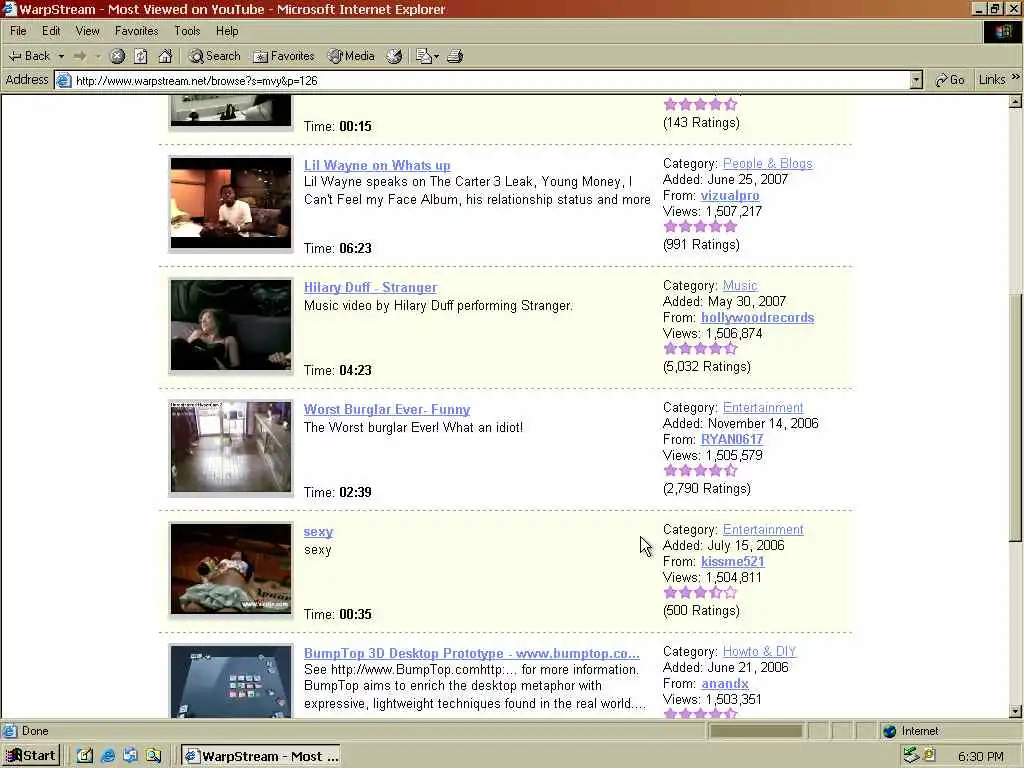Screen dimensions: 1024x768
Task: Open the Help menu
Action: click(227, 31)
